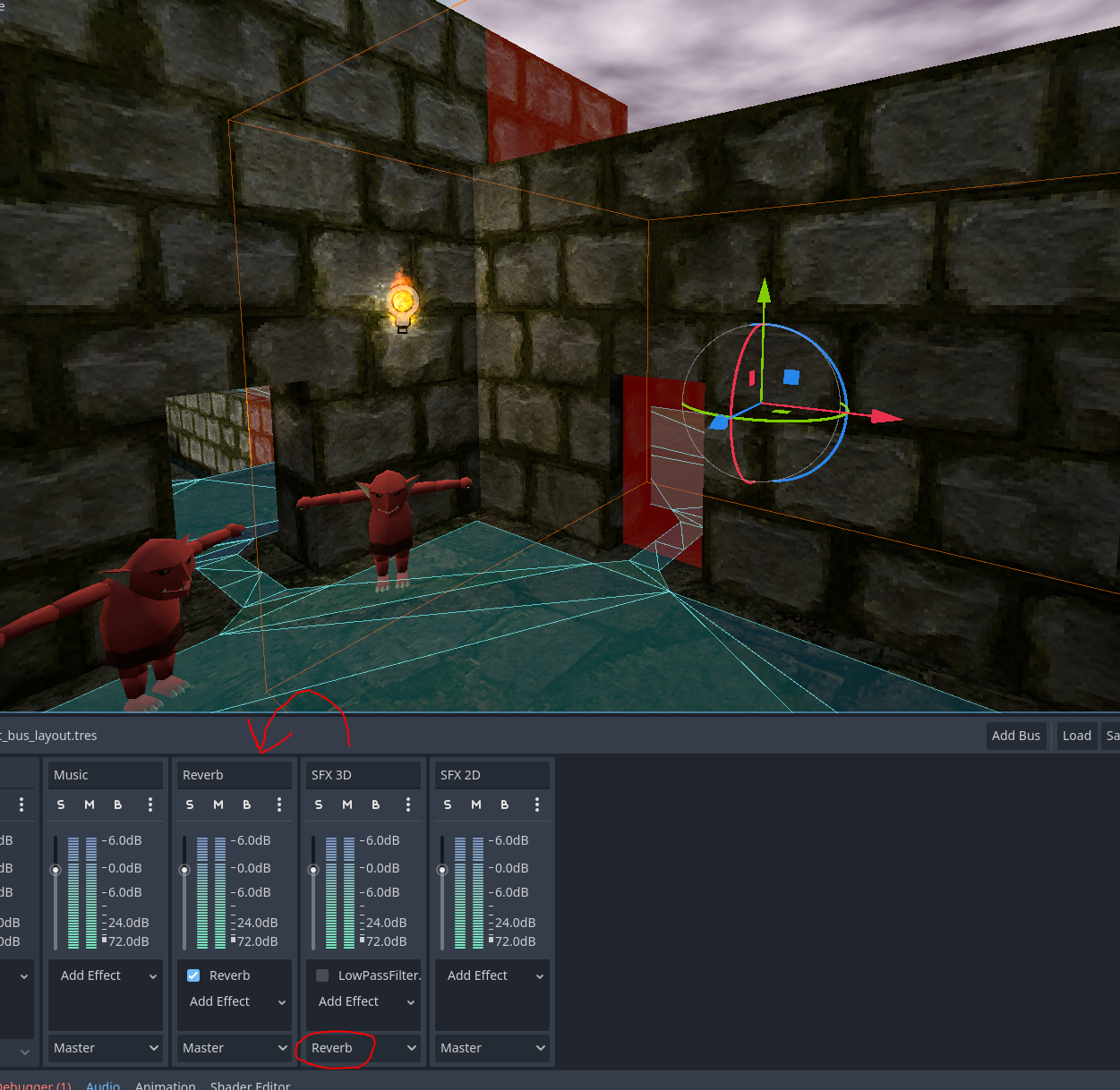This screenshot has height=1090, width=1120.
Task: Adjust the SFX 2D bus volume slider
Action: pyautogui.click(x=442, y=870)
